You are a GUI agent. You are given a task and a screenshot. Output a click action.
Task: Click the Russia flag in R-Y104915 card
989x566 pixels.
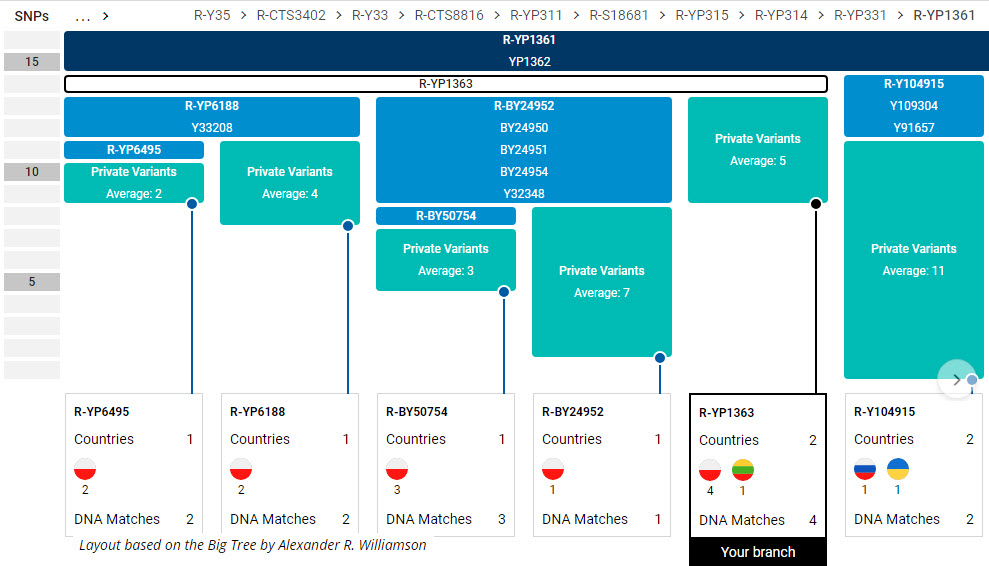pyautogui.click(x=865, y=469)
